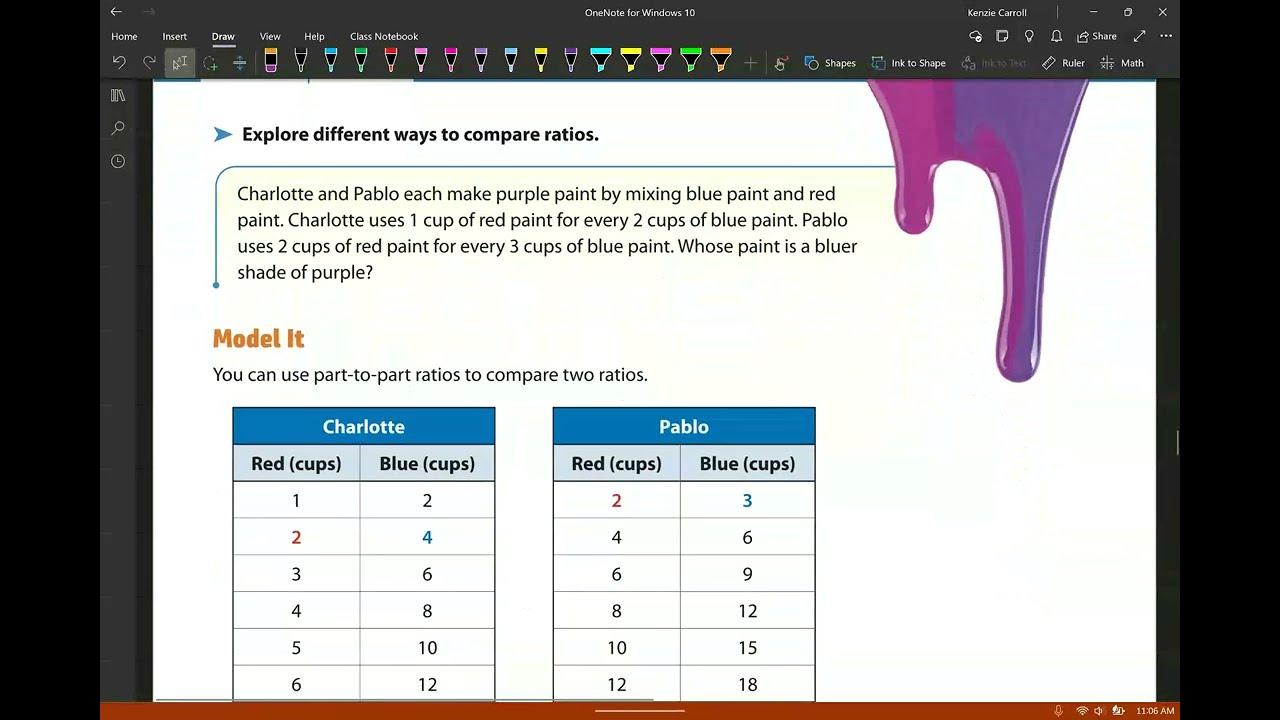Screen dimensions: 1280x720
Task: Select the Eraser tool
Action: [270, 61]
